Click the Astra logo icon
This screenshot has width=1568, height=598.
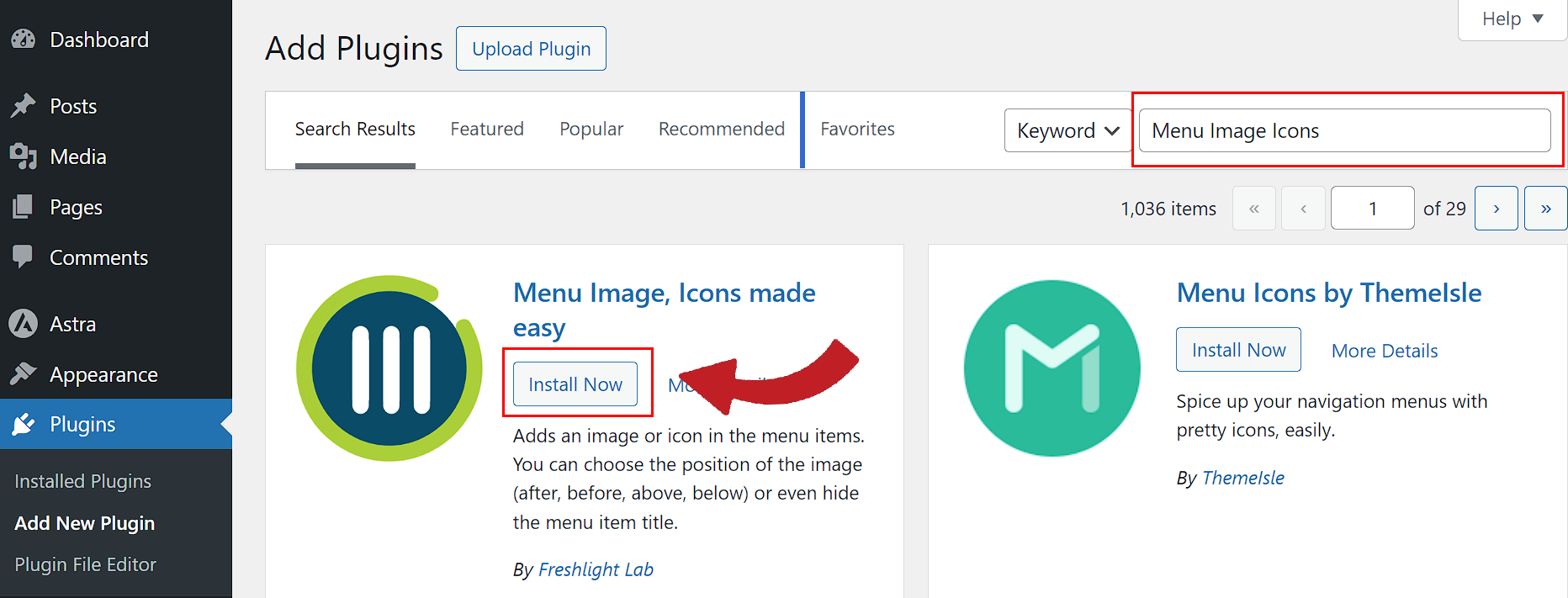pos(24,323)
